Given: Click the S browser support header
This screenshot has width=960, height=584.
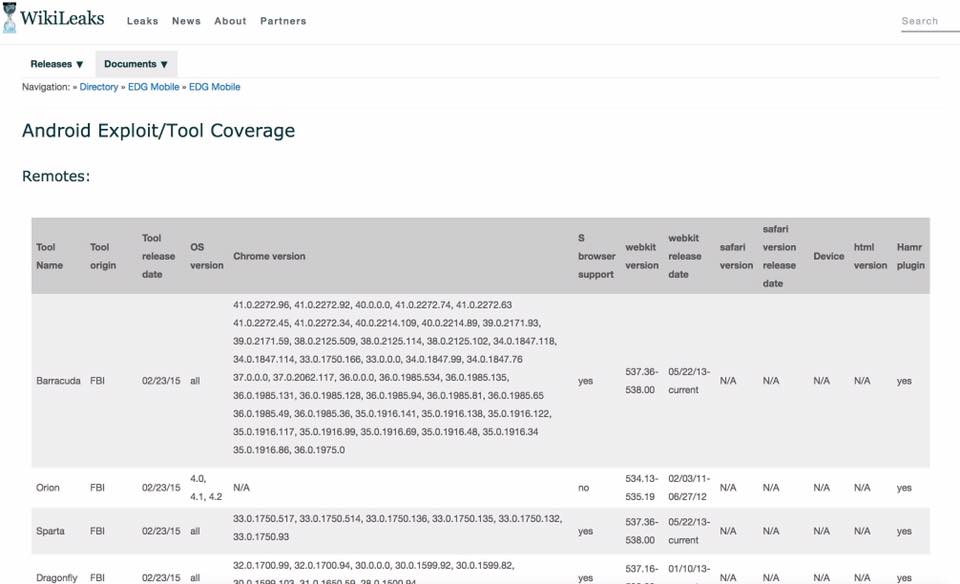Looking at the screenshot, I should pos(596,256).
